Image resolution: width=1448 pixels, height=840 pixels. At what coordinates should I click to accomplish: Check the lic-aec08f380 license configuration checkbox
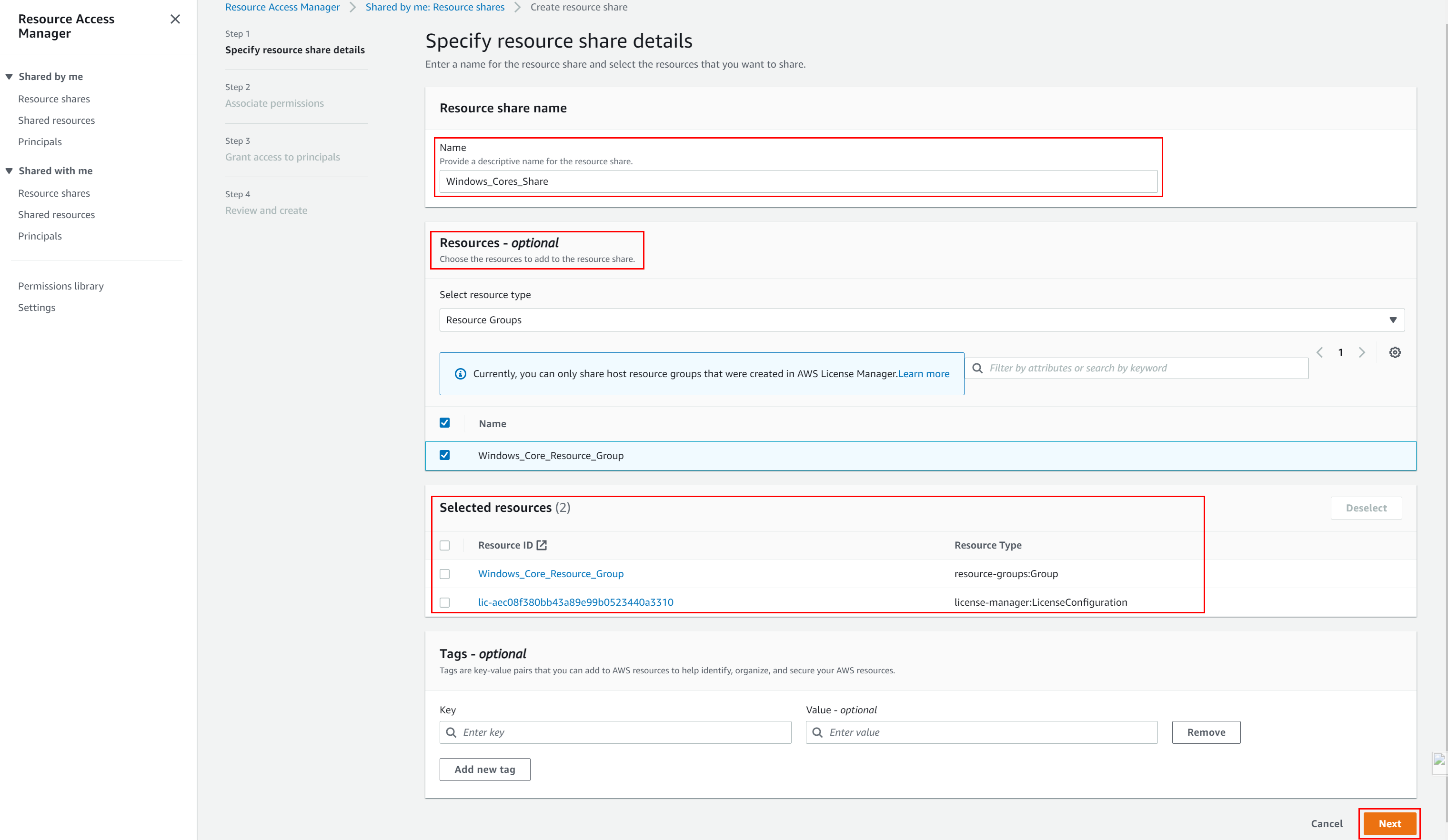tap(445, 602)
